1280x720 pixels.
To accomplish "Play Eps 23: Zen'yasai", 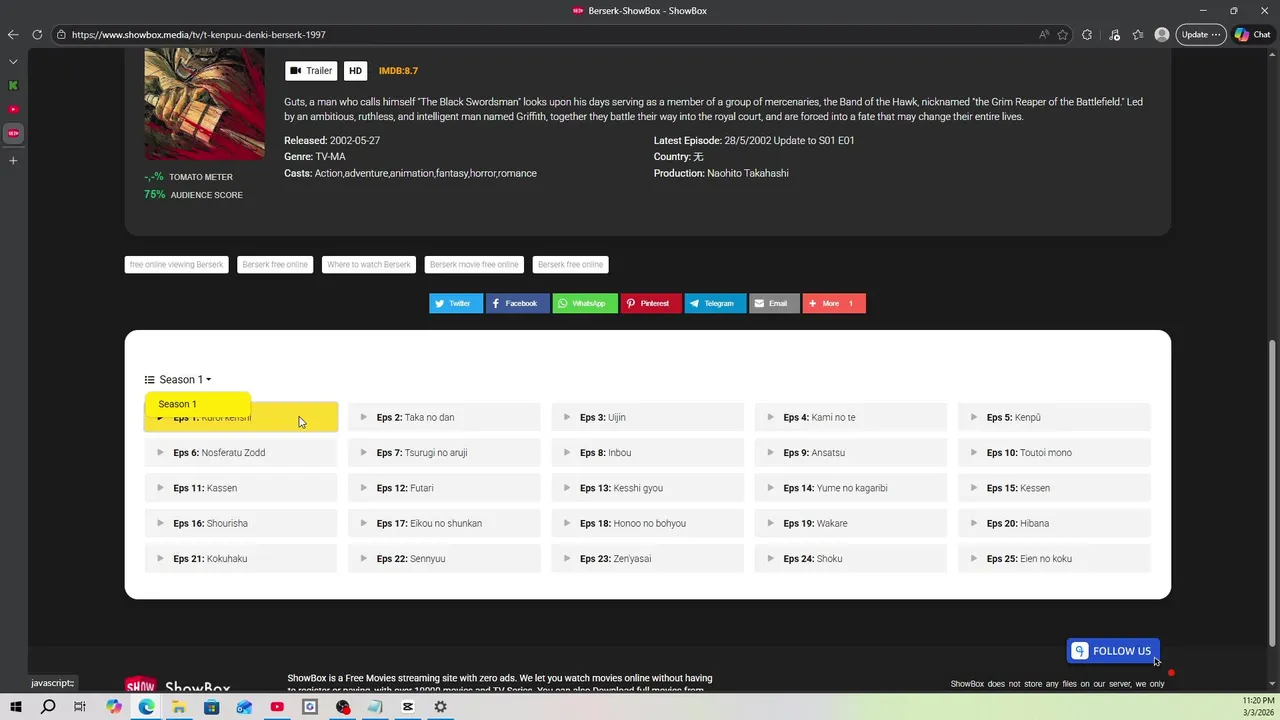I will point(648,559).
